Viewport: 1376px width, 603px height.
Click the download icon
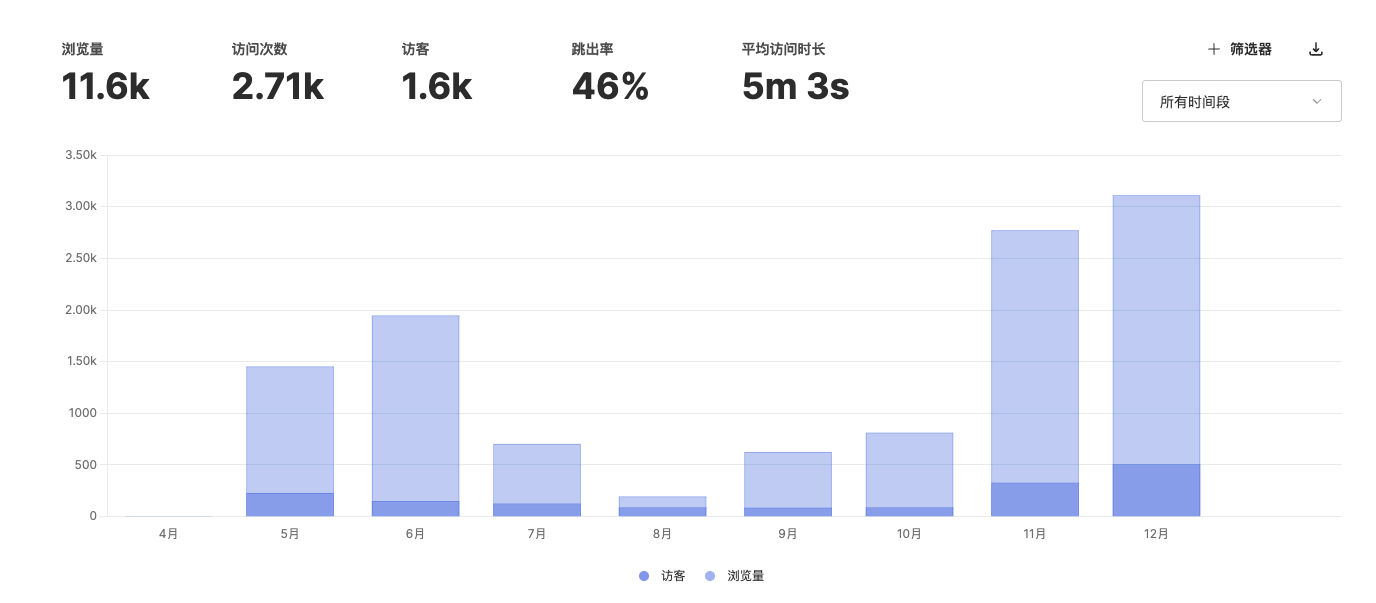[1316, 49]
